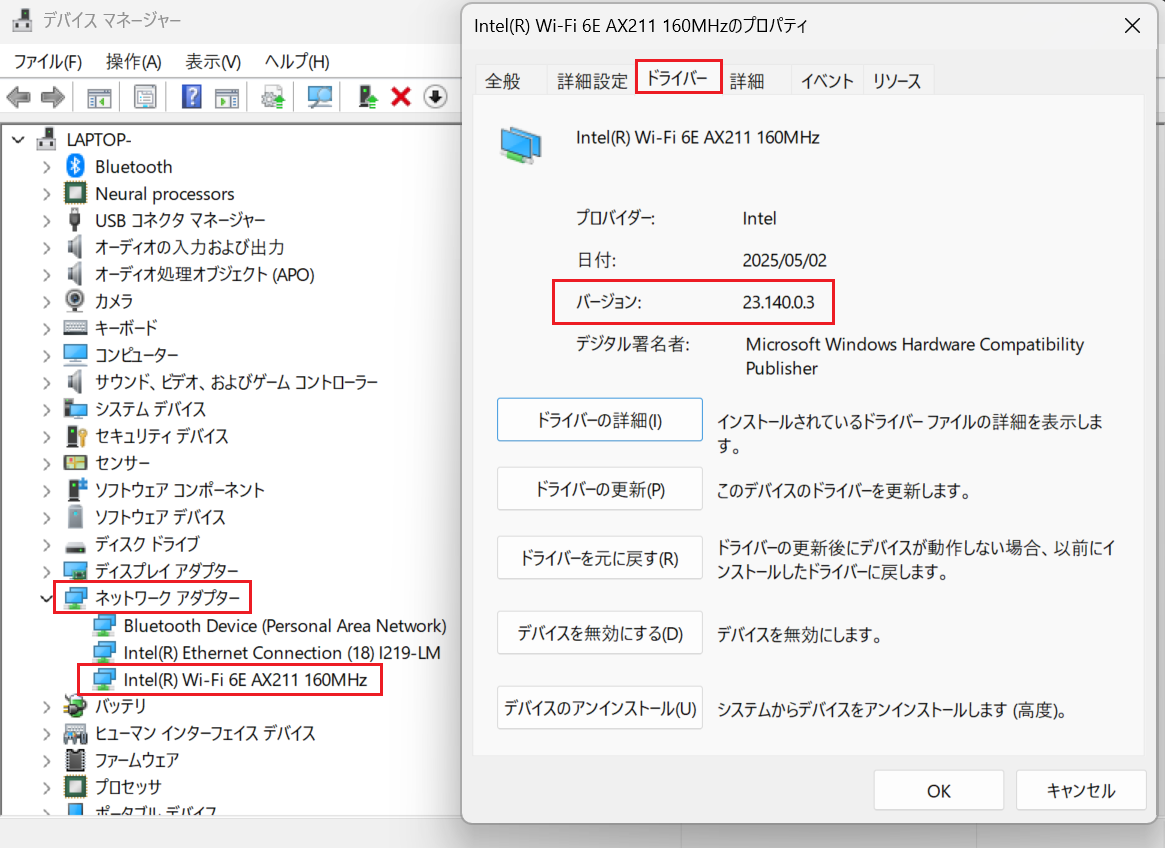Collapse the ネットワーク アダプター category
This screenshot has height=848, width=1165.
(46, 598)
